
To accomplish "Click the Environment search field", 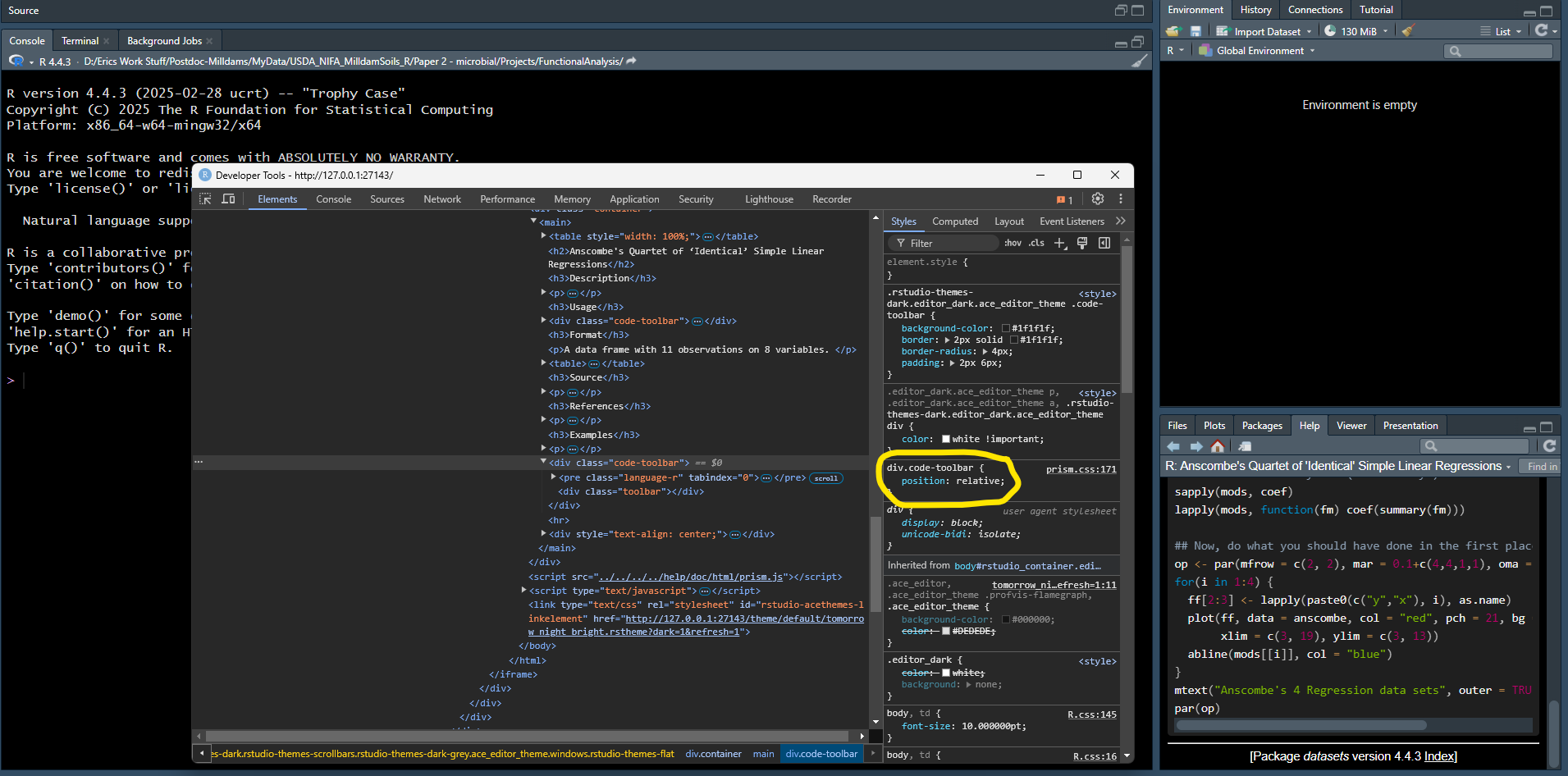I will [1498, 51].
